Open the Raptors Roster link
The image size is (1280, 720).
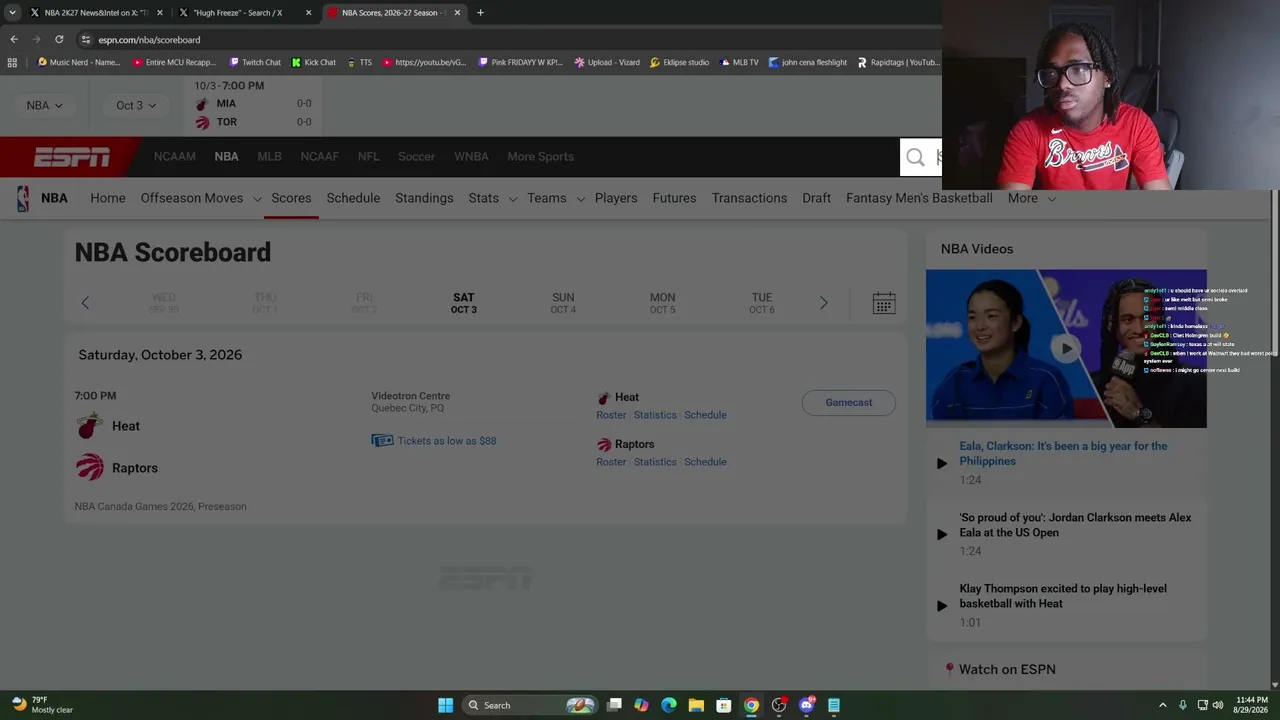(x=611, y=462)
